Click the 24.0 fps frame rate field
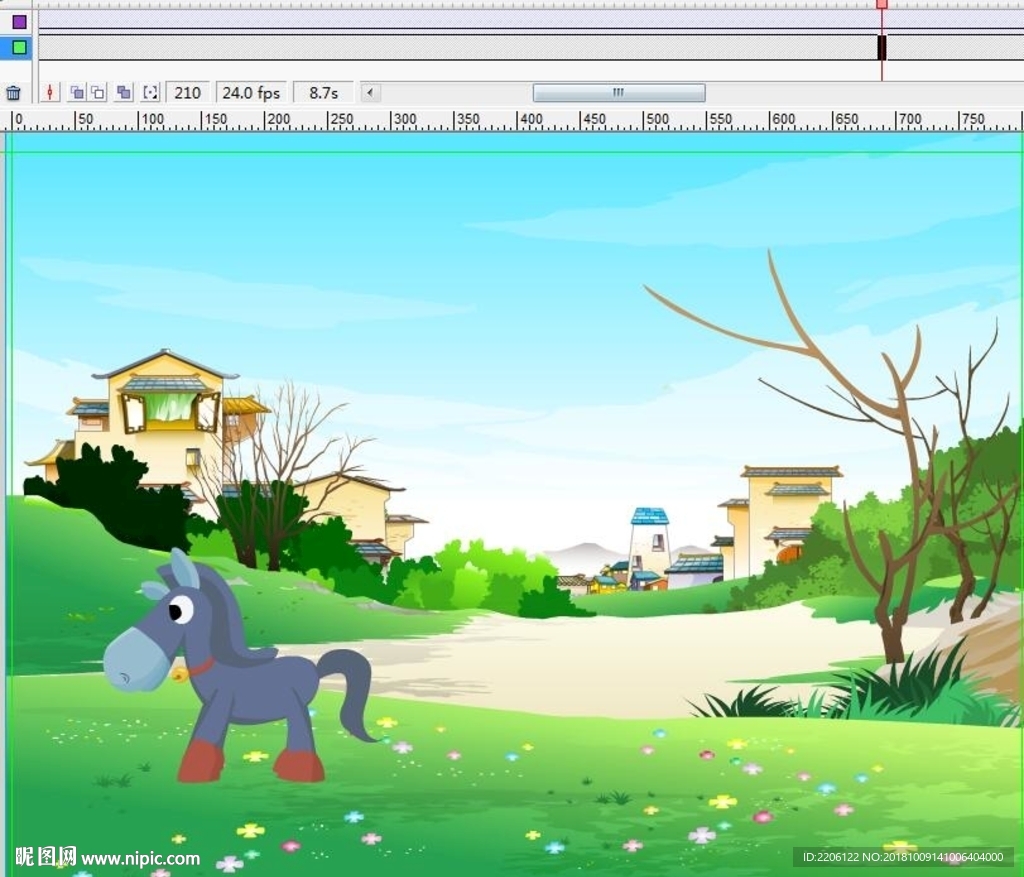Screen dimensions: 1024x877 (251, 93)
